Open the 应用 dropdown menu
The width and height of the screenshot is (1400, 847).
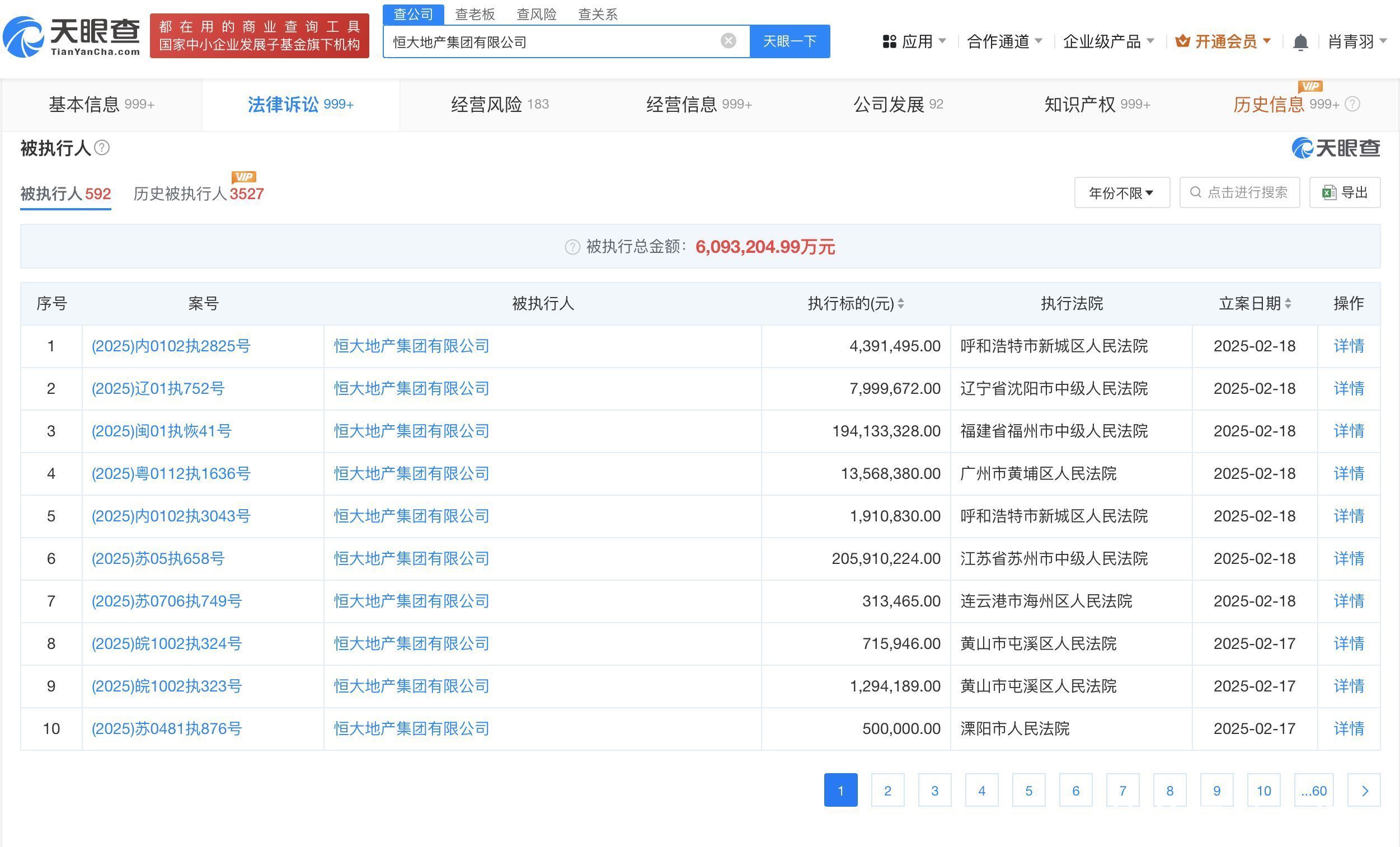pyautogui.click(x=915, y=41)
